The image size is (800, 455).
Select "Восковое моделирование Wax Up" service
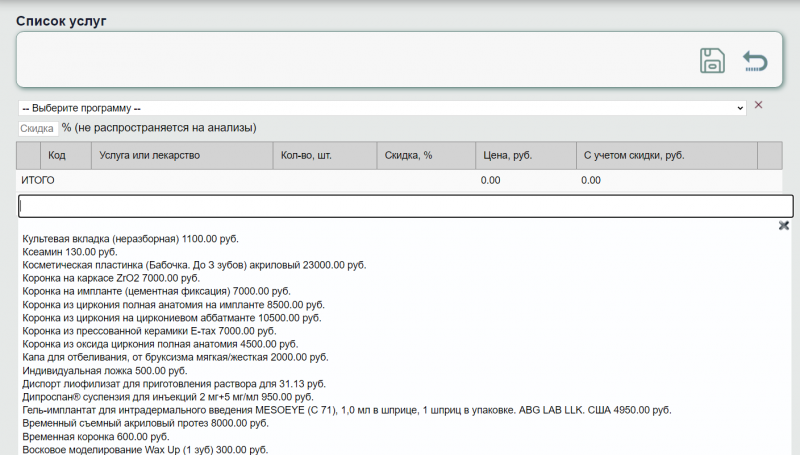point(145,450)
